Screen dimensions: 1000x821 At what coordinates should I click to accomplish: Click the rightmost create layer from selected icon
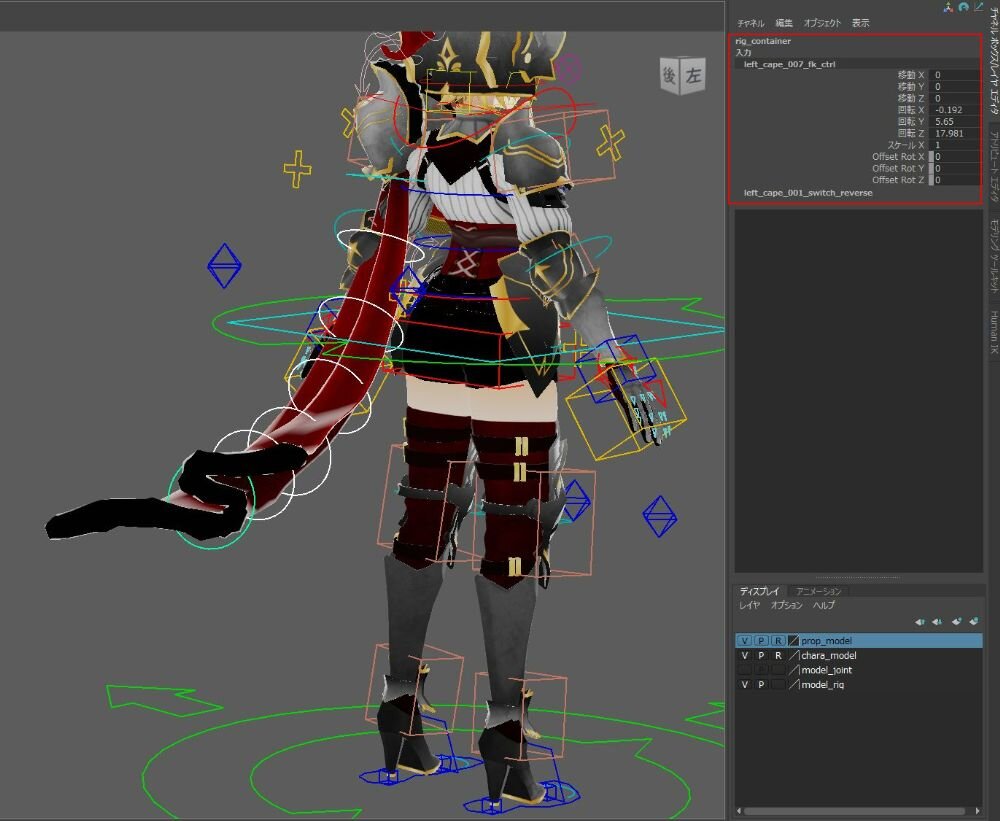point(974,621)
